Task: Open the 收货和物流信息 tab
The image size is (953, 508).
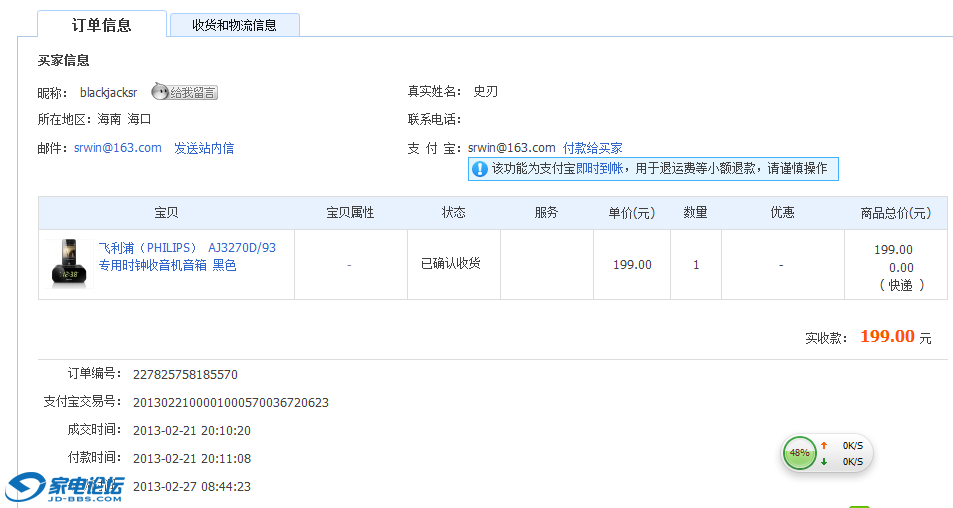Action: (234, 25)
